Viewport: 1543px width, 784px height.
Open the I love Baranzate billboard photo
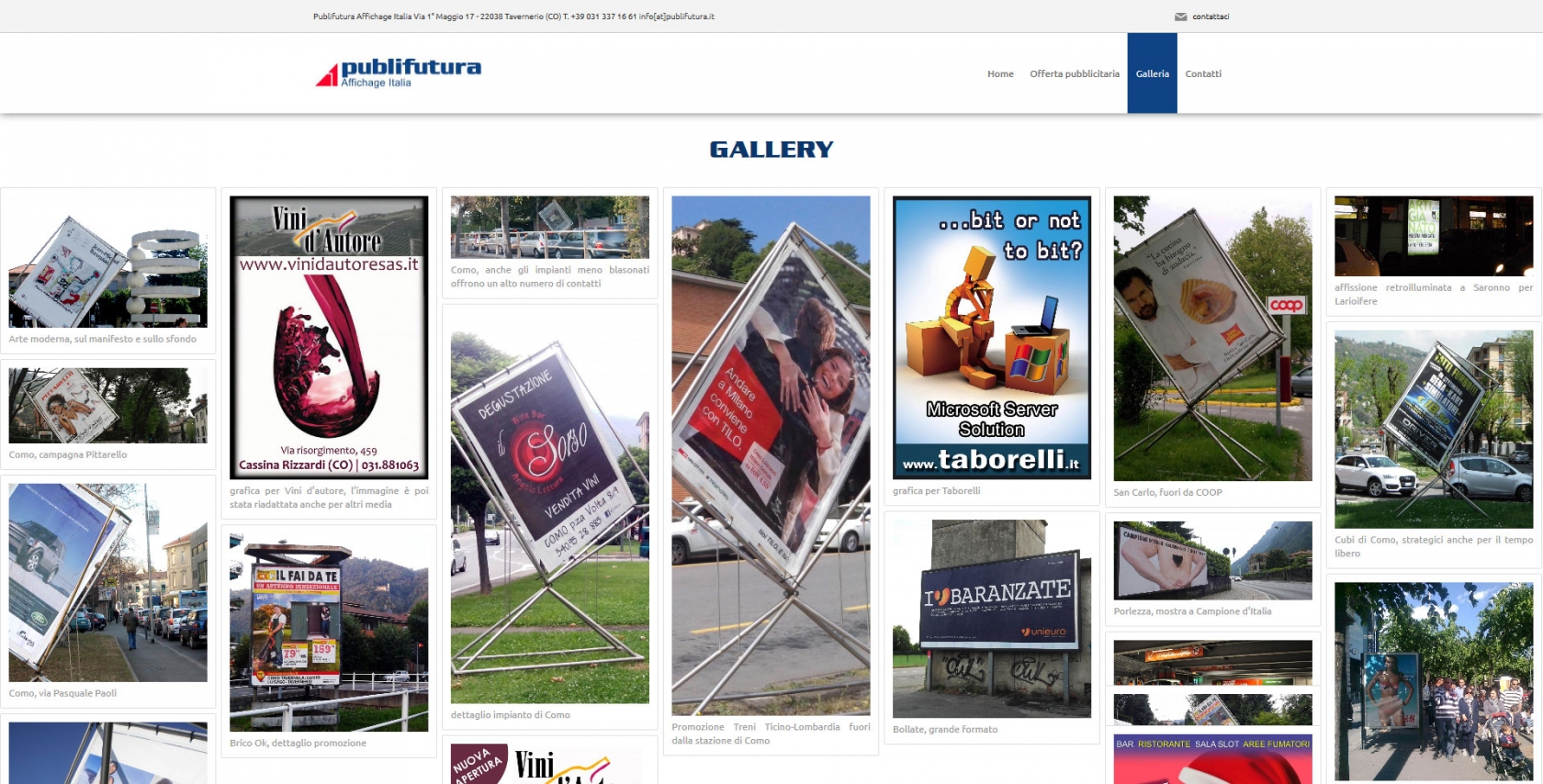pos(992,619)
